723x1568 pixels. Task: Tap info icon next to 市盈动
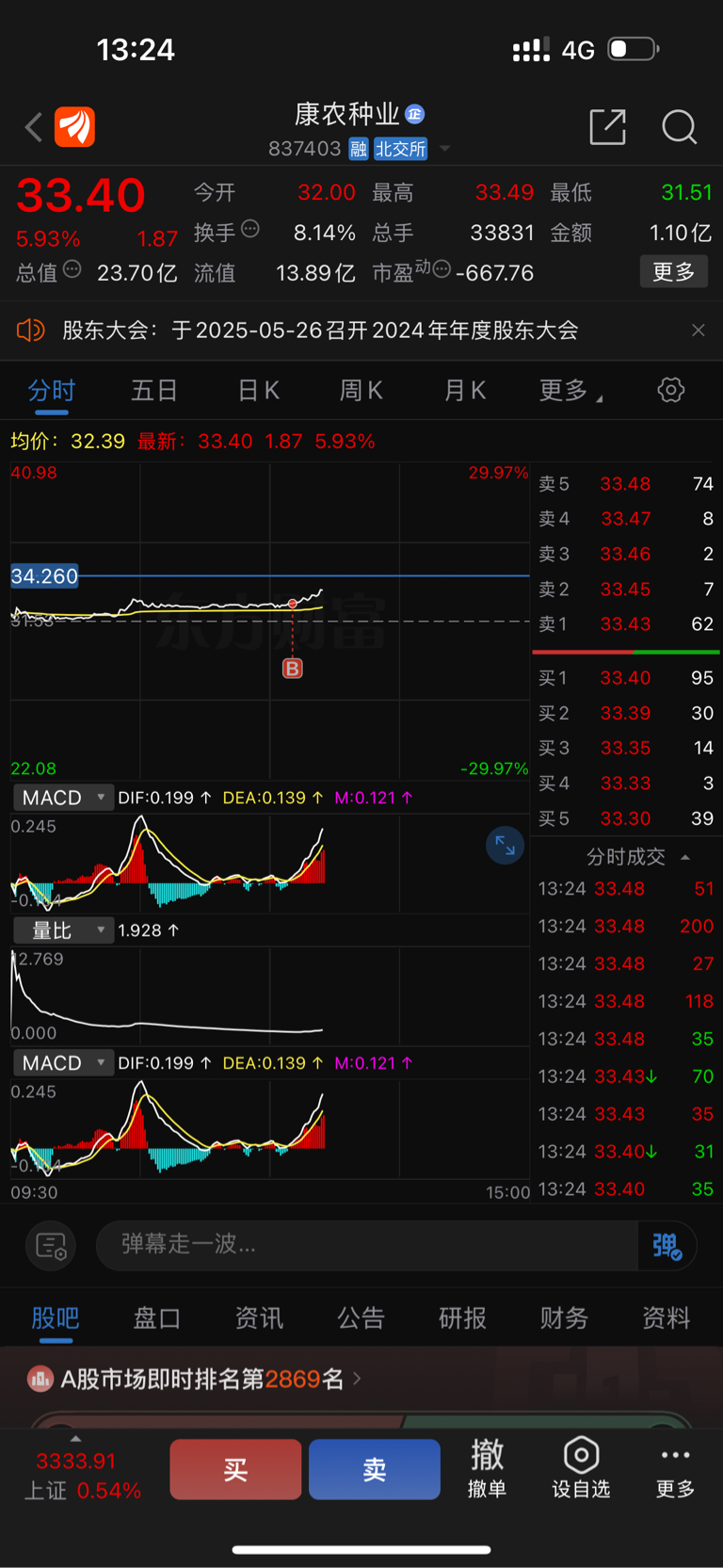(441, 269)
